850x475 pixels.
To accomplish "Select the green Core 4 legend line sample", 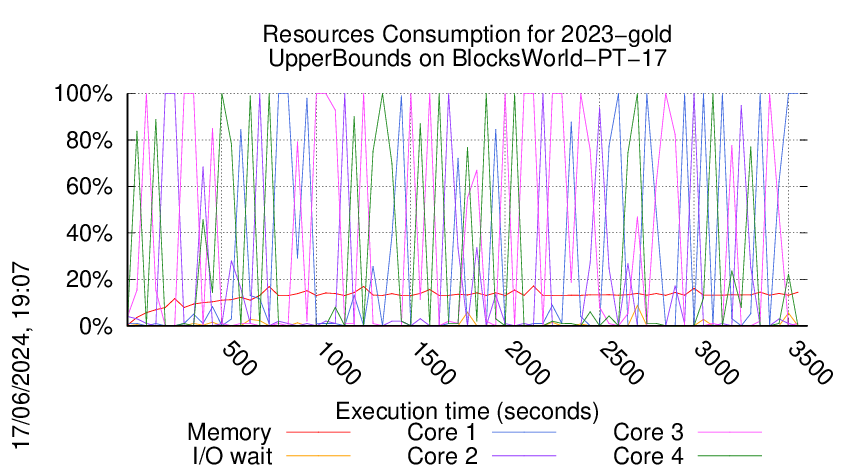I will [x=730, y=455].
